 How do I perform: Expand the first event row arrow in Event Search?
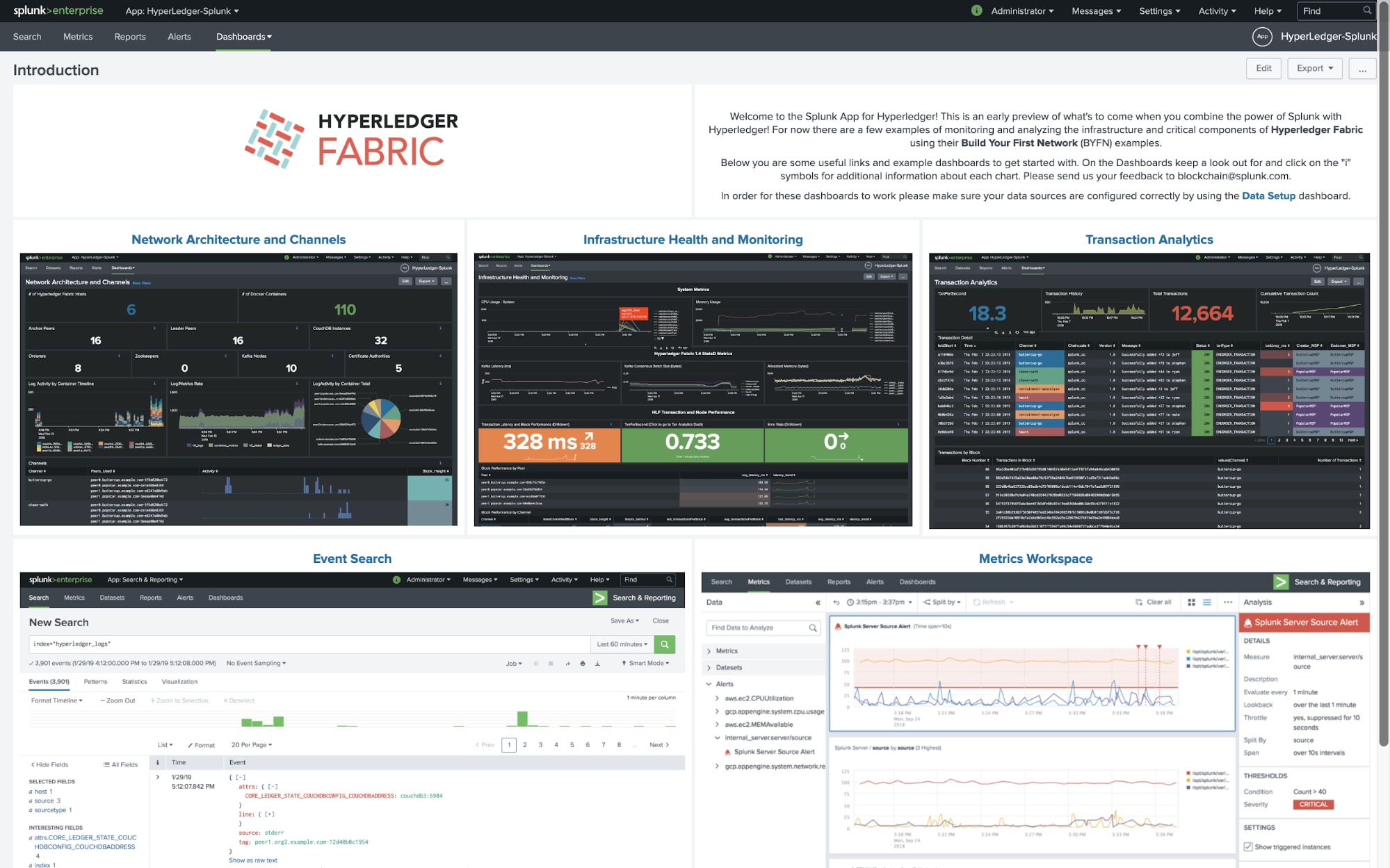point(158,777)
